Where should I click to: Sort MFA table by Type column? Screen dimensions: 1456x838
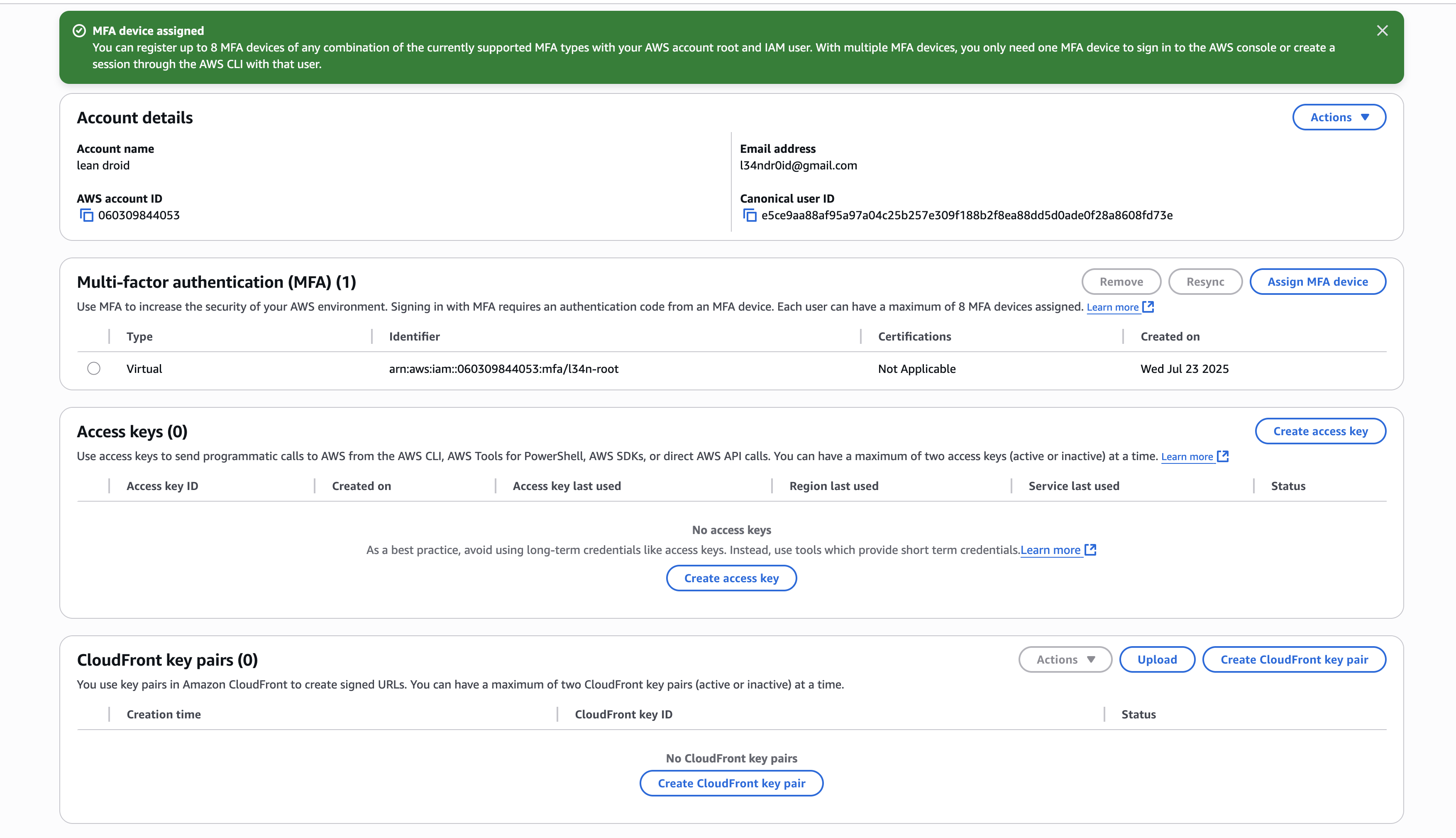tap(139, 336)
